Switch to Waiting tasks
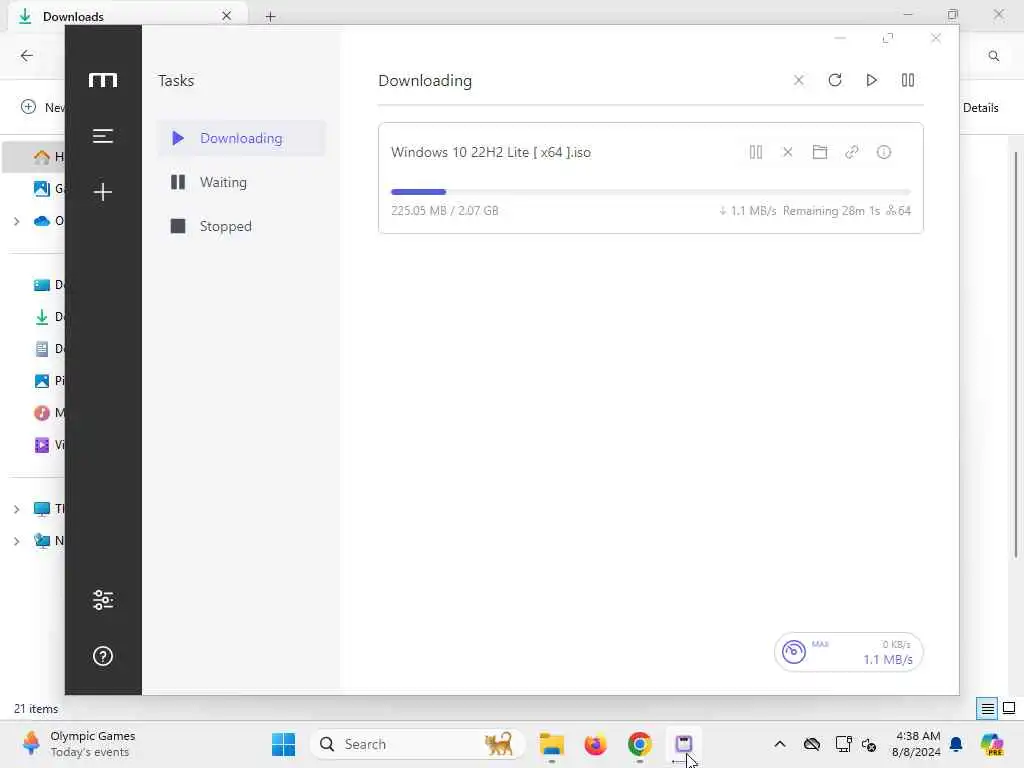The width and height of the screenshot is (1024, 768). [241, 182]
